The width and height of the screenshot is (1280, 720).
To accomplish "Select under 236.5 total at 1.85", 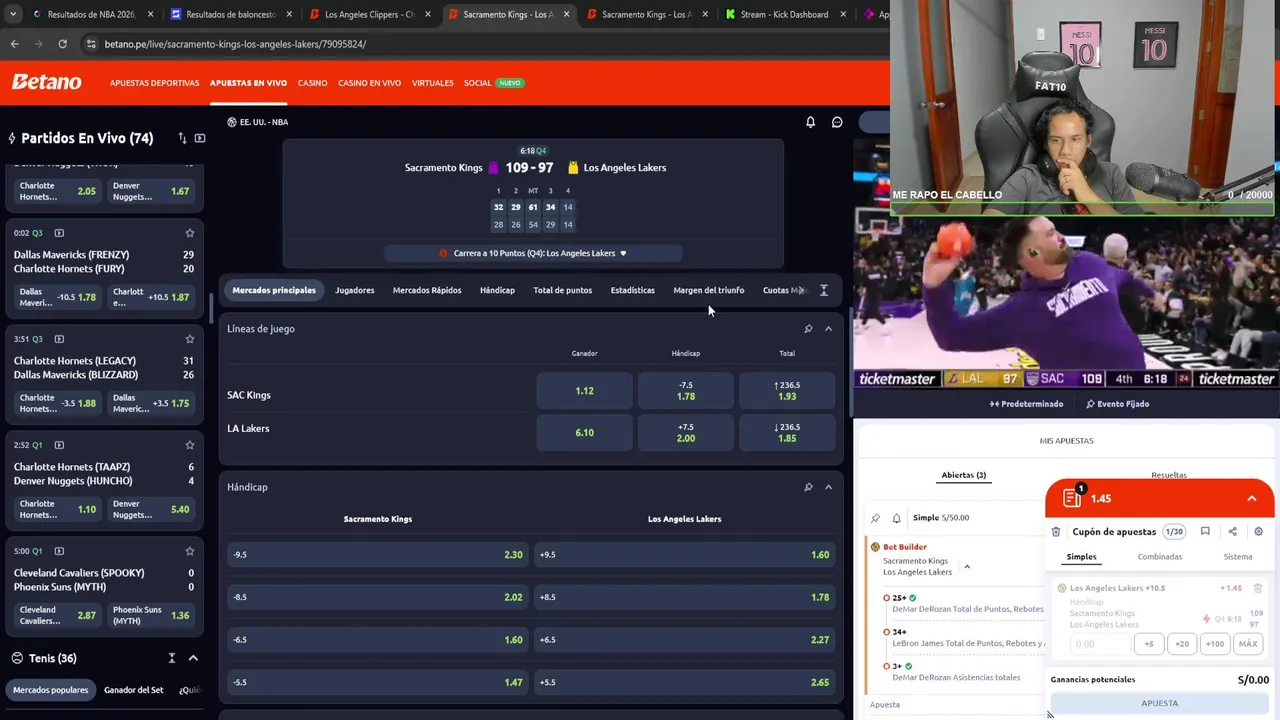I will [x=787, y=432].
